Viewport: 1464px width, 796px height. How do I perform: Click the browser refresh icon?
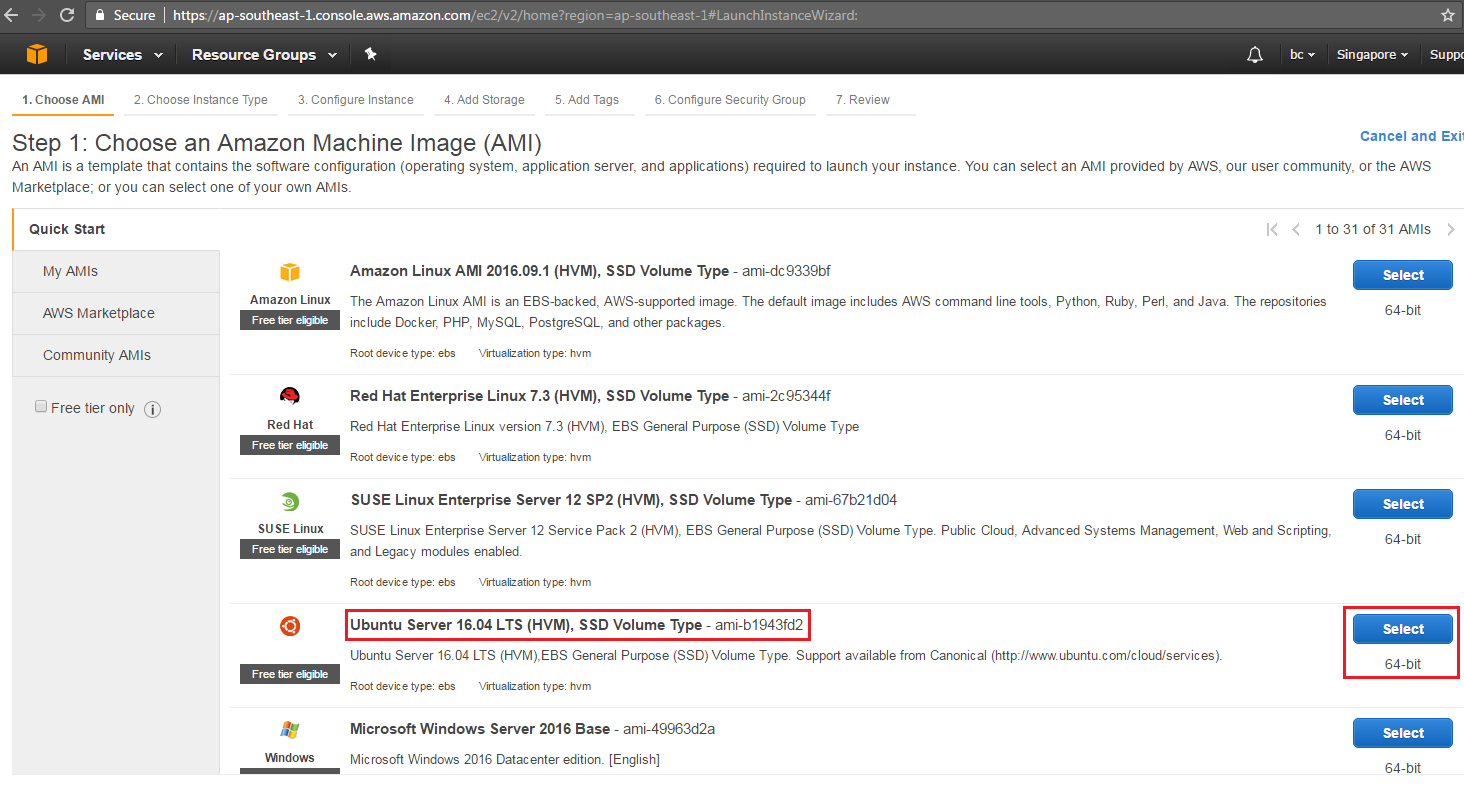click(x=67, y=15)
